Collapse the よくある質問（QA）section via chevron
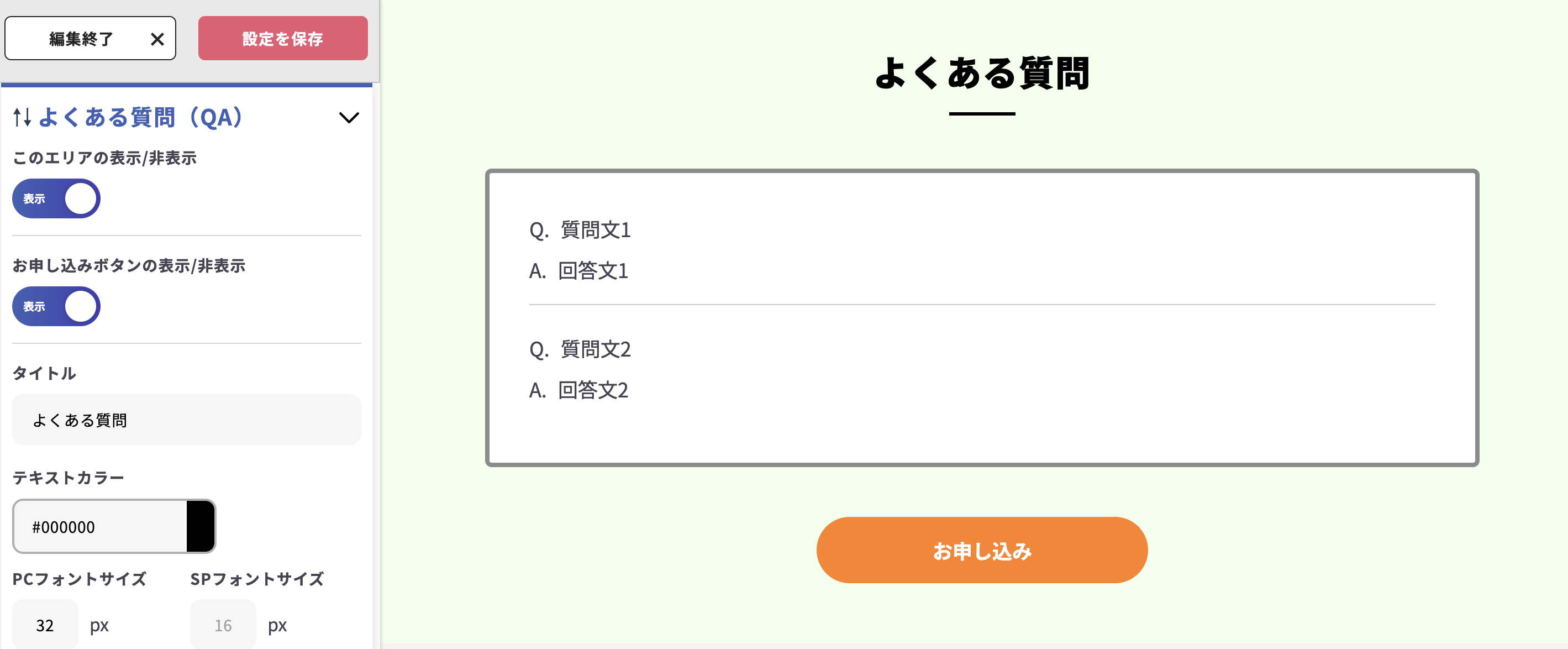 pos(349,118)
